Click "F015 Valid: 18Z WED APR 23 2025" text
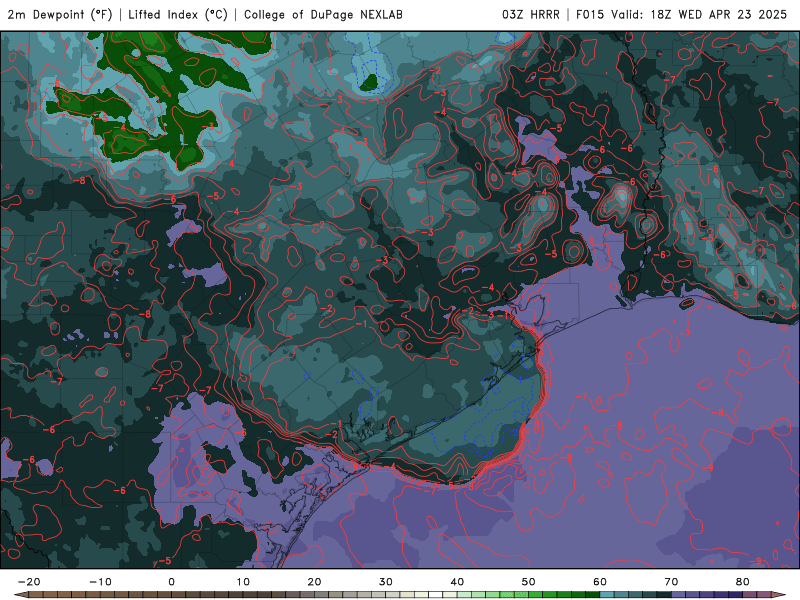Image resolution: width=800 pixels, height=600 pixels. (681, 15)
